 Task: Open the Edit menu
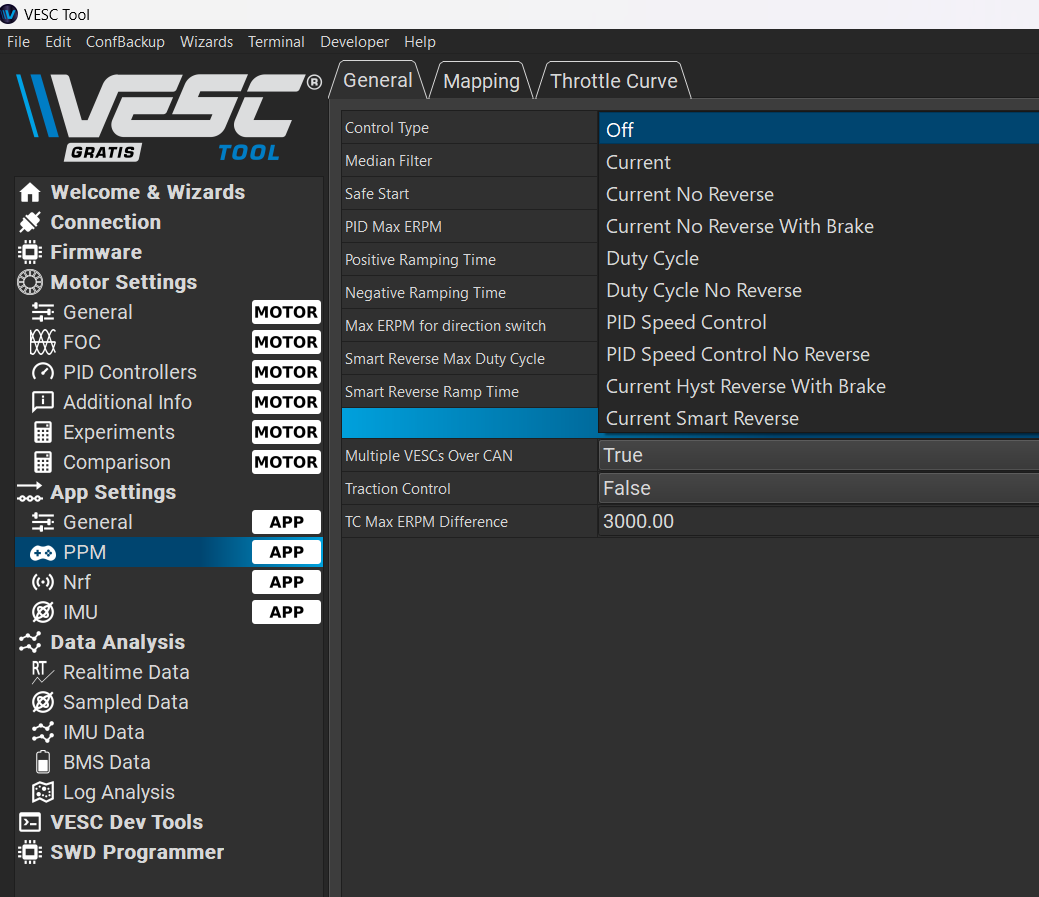tap(58, 42)
